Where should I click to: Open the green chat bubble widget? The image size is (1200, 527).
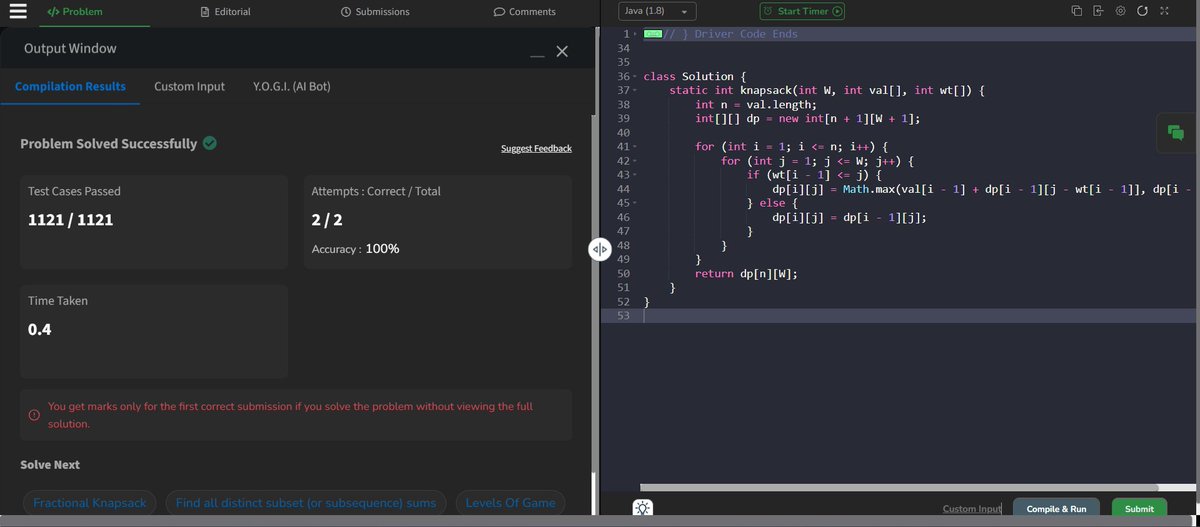1175,132
